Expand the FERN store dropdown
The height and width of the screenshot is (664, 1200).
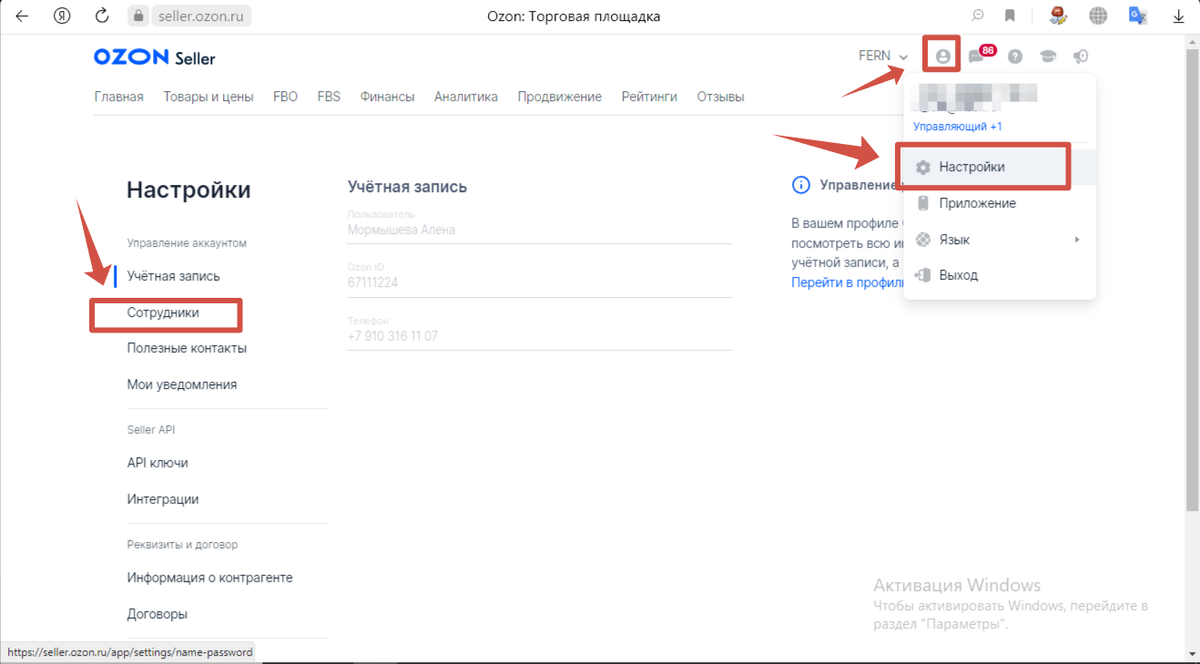pyautogui.click(x=883, y=56)
